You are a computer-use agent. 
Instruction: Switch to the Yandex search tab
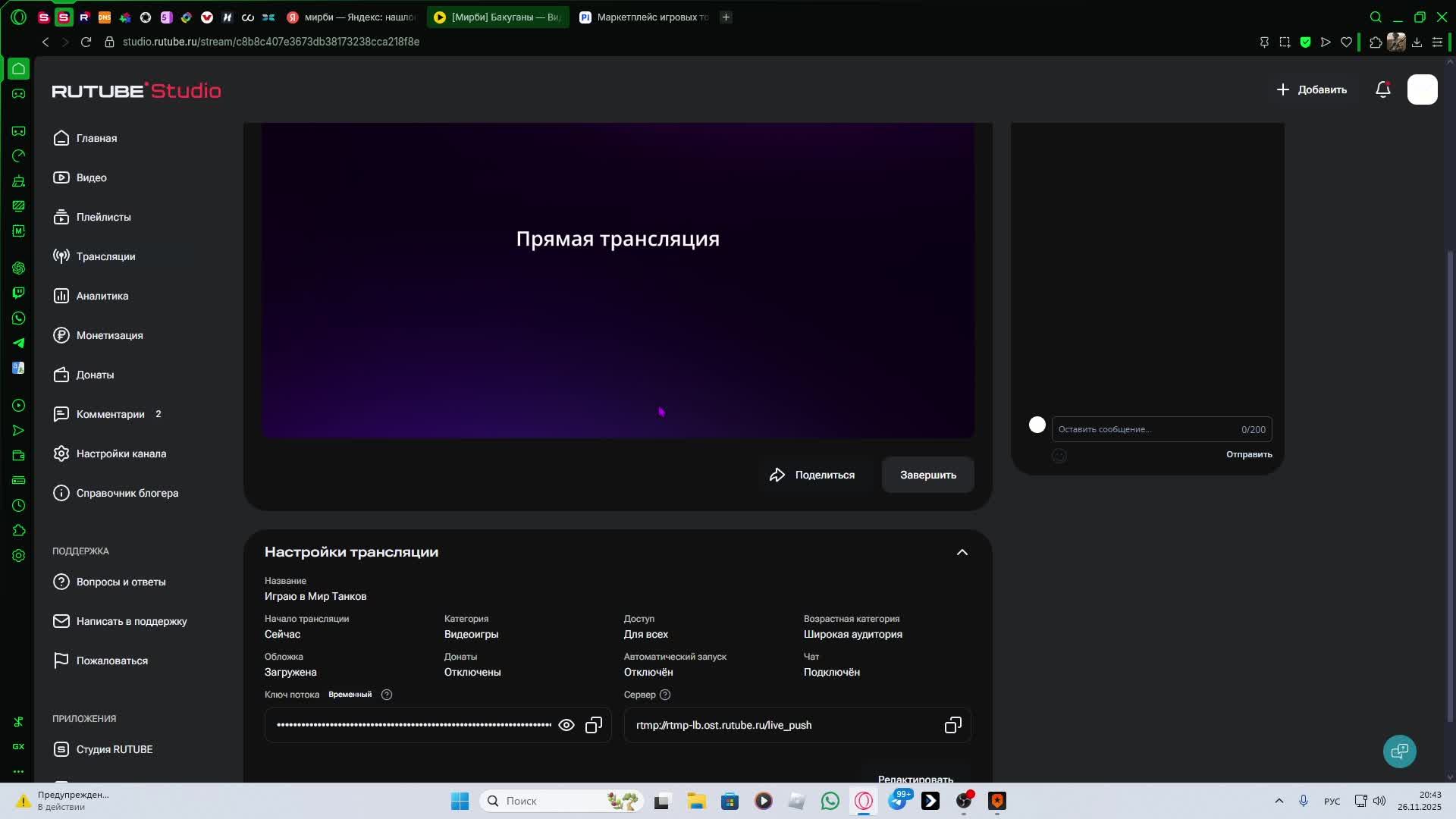point(353,17)
